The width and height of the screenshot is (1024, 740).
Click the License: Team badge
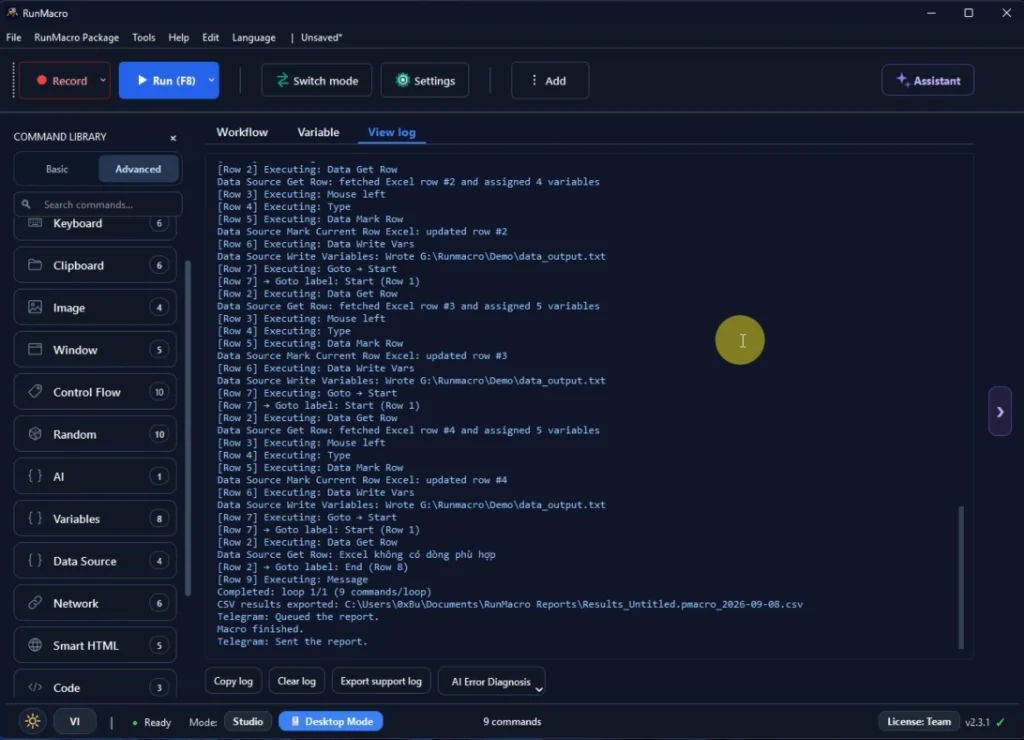918,722
